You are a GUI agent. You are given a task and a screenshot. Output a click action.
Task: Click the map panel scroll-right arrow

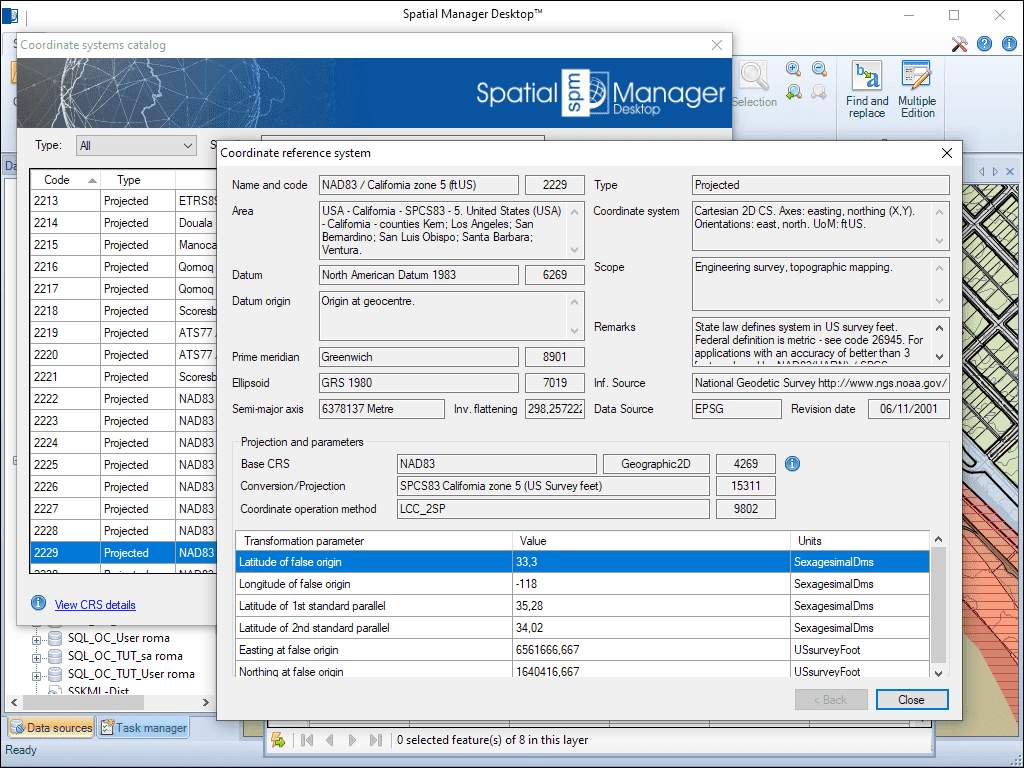pos(995,171)
